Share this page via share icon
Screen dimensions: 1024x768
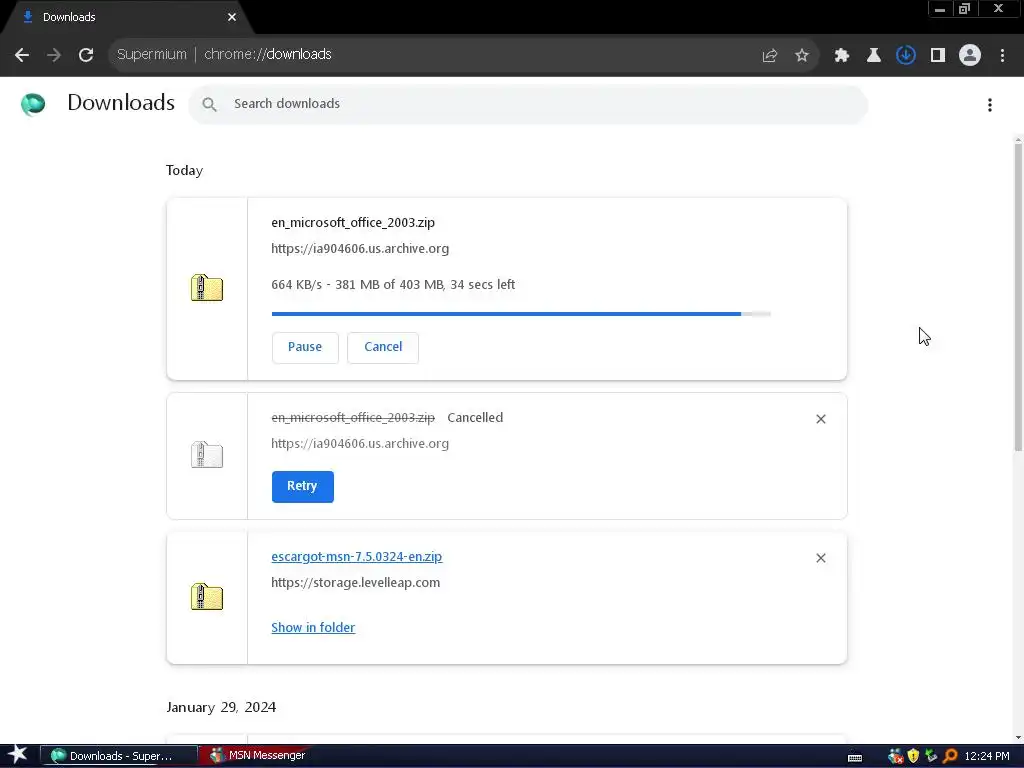point(769,56)
